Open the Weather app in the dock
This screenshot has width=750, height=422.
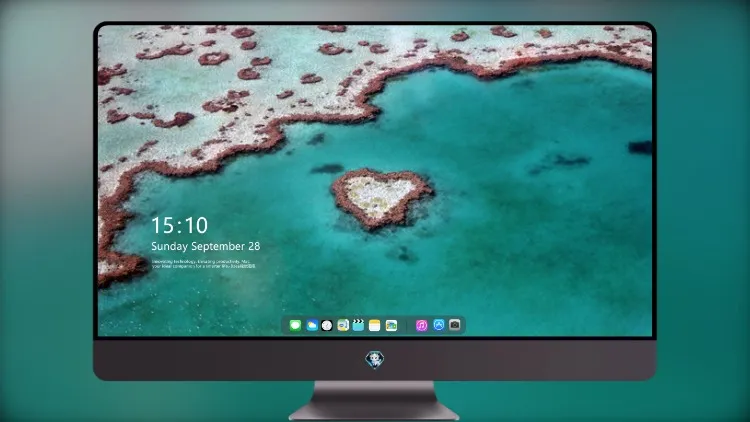click(x=311, y=325)
